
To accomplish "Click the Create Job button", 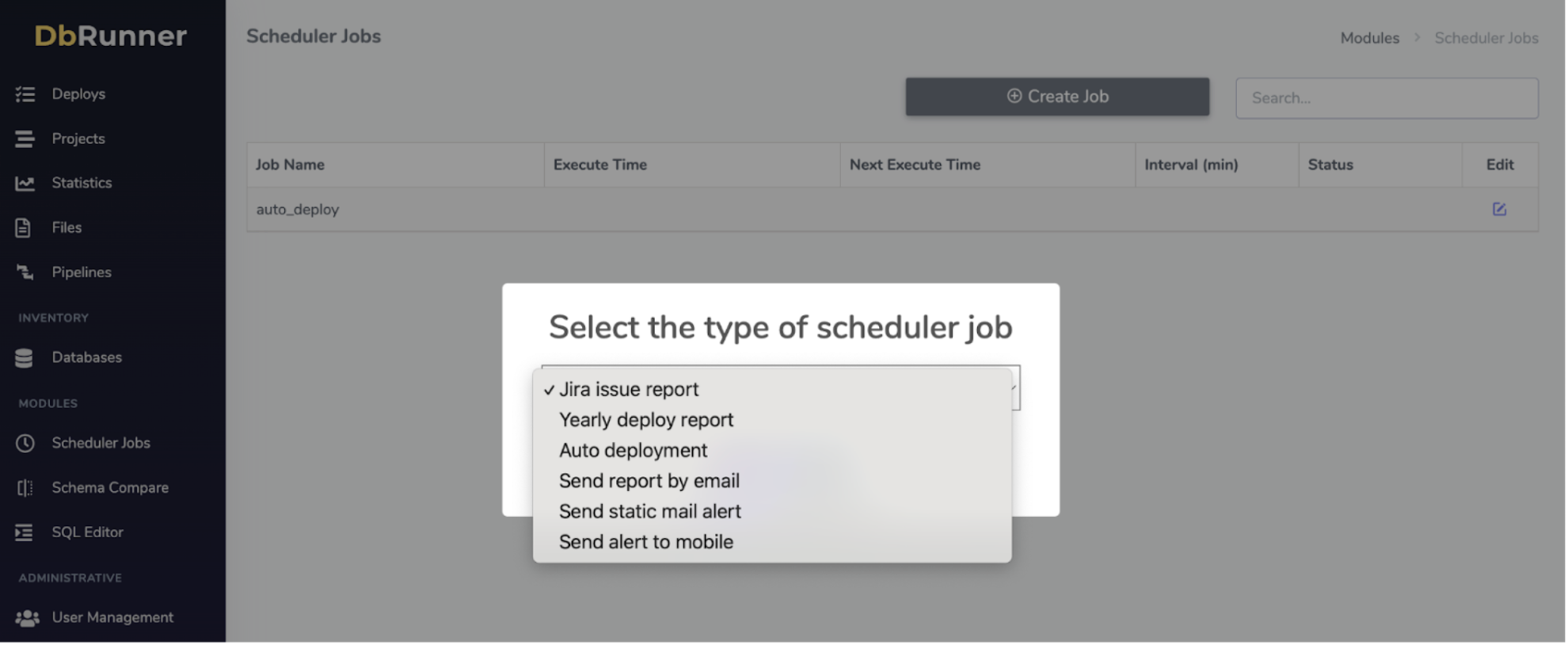I will click(x=1057, y=97).
